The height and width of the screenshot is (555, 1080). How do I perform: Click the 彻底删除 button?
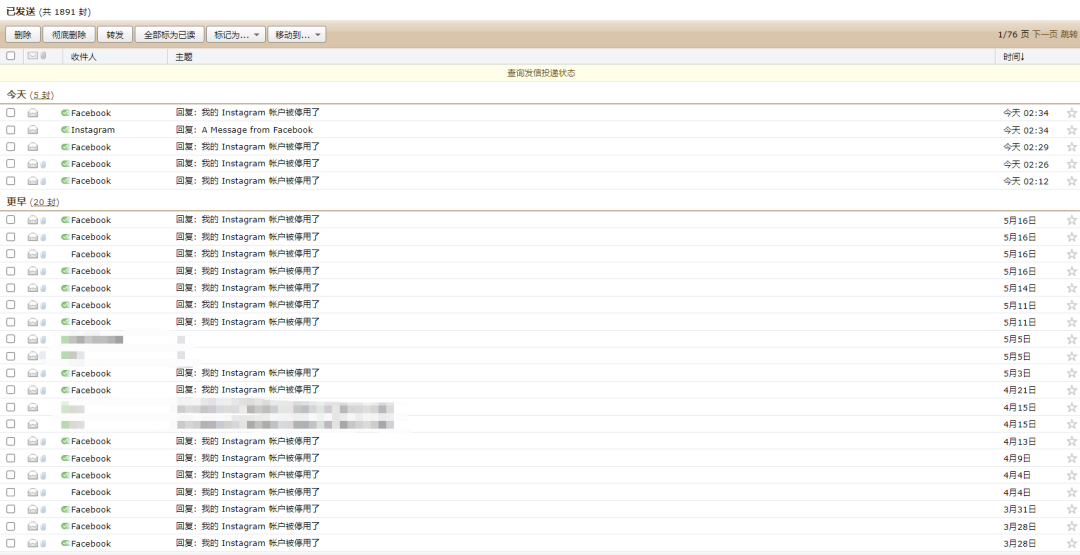pos(69,34)
